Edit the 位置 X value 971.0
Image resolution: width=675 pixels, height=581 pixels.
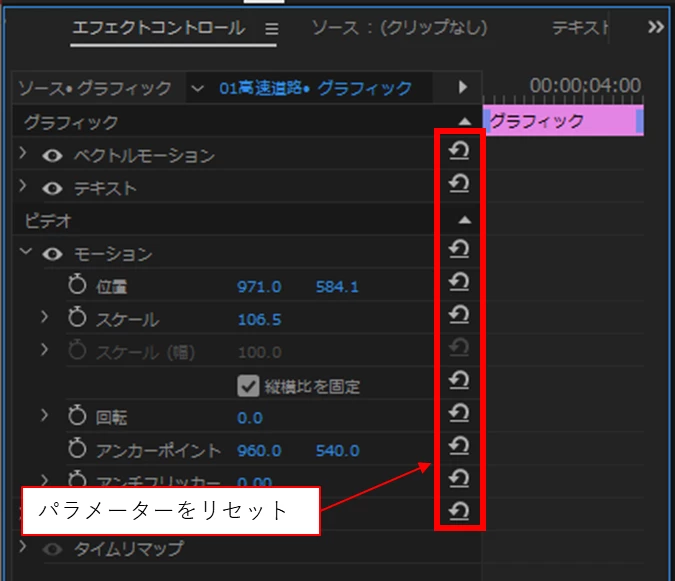[x=259, y=287]
